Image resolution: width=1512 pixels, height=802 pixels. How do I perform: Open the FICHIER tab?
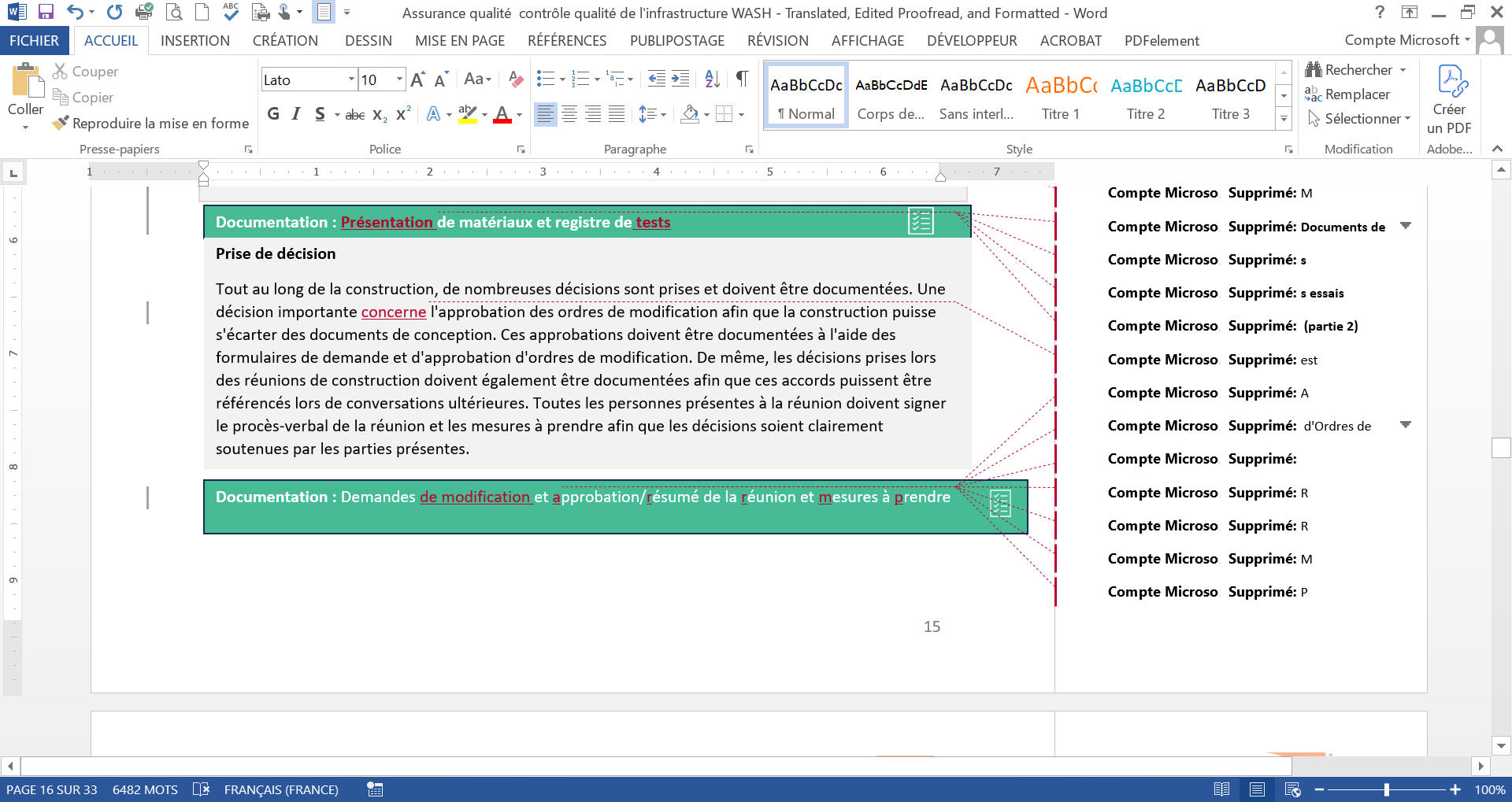(34, 40)
